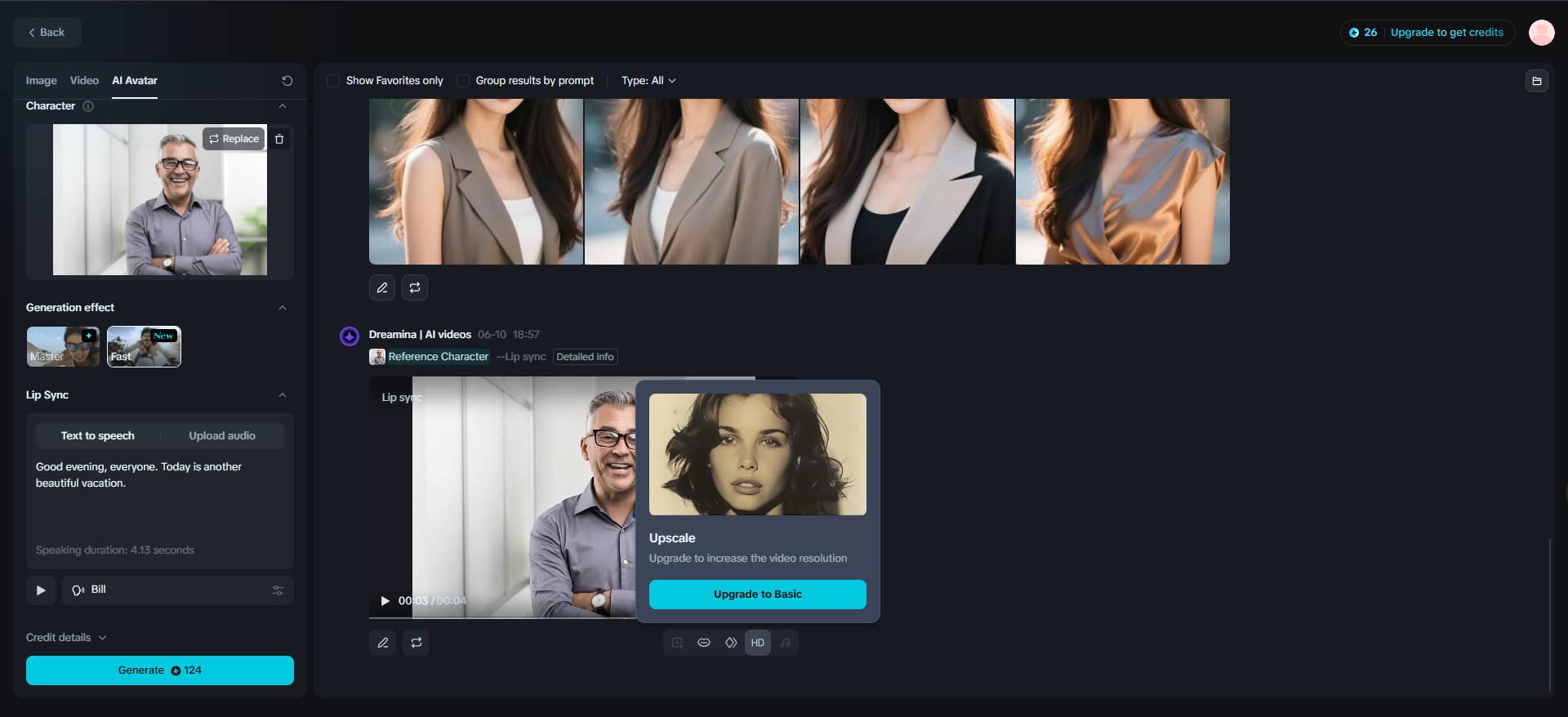Click Upgrade to Basic button
Screen dimensions: 1568x717
(x=757, y=595)
